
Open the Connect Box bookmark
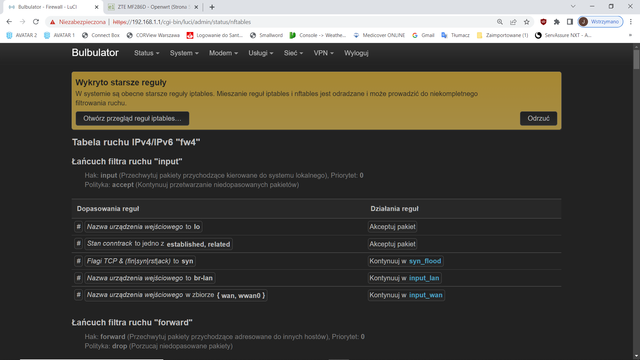click(x=101, y=36)
